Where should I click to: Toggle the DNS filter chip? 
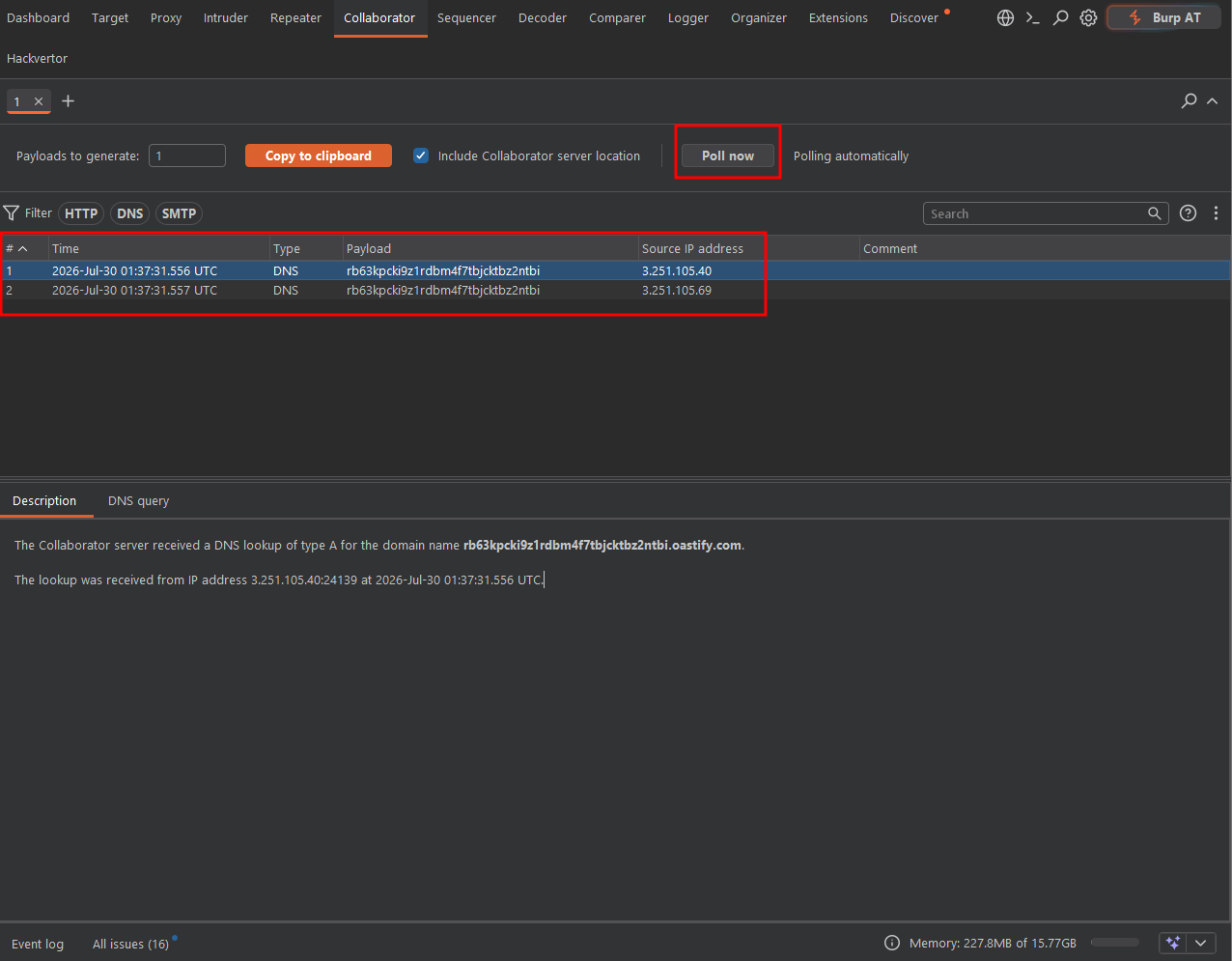[130, 213]
